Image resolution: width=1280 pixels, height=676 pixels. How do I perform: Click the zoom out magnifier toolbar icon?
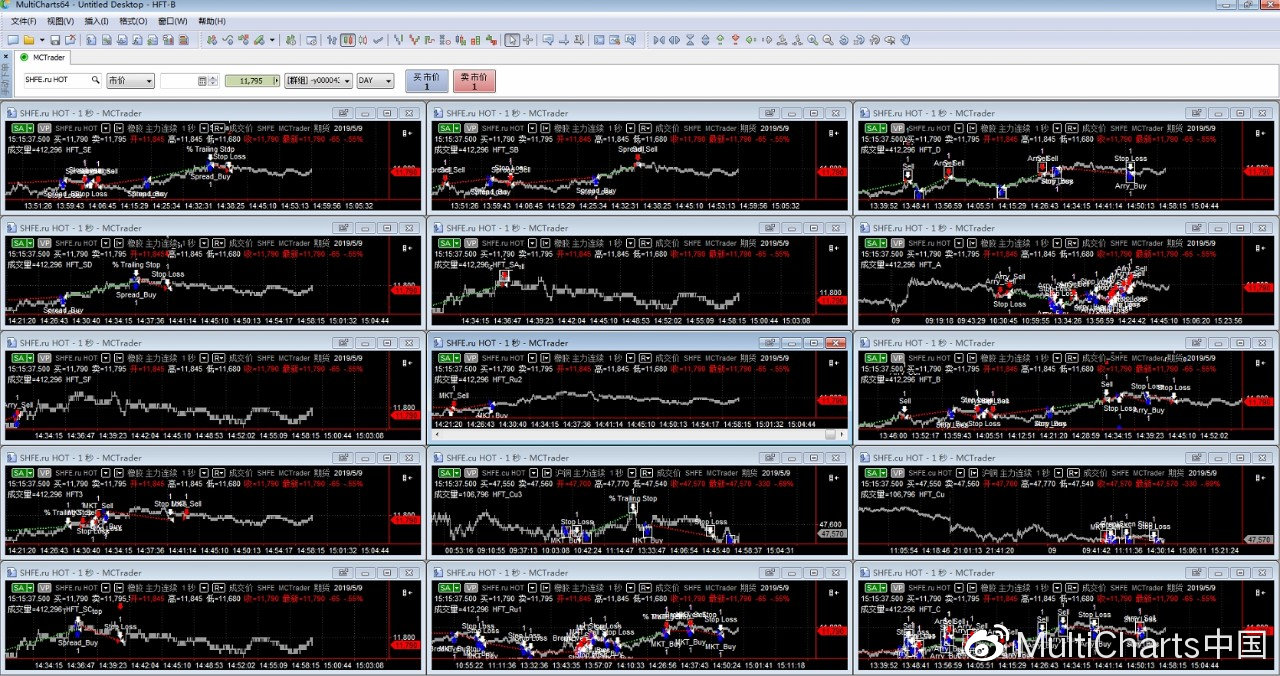(828, 40)
